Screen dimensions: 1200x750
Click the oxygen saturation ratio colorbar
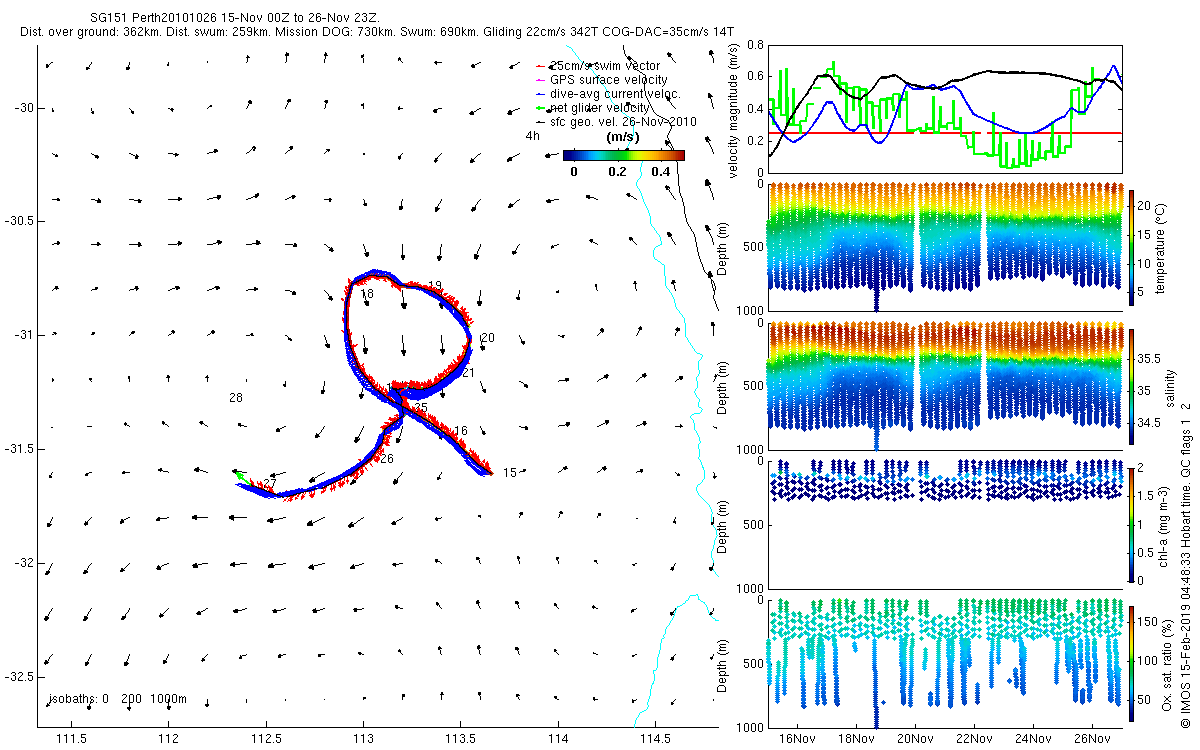point(1133,662)
